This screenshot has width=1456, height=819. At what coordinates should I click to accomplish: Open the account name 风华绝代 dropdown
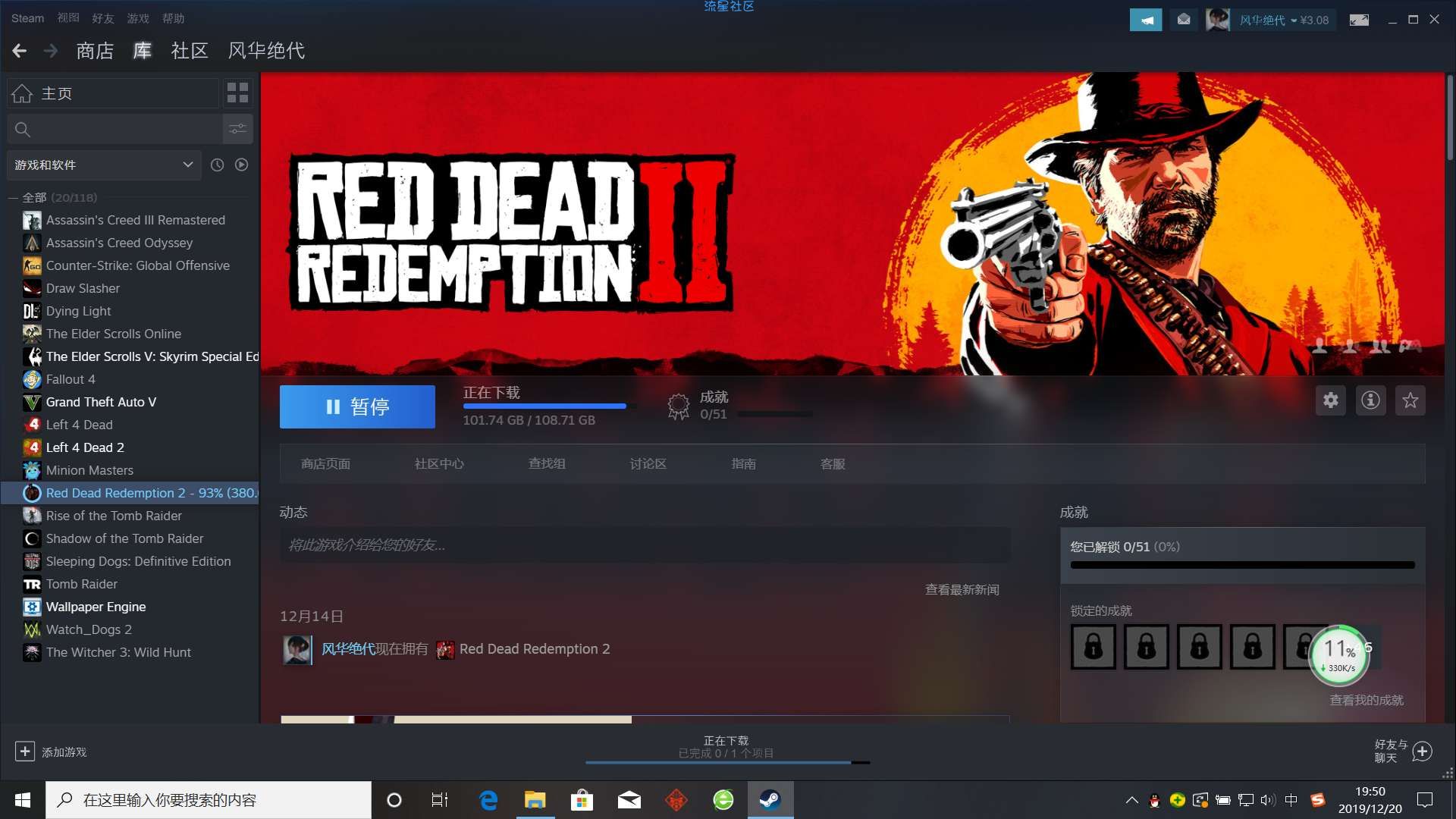[1284, 20]
